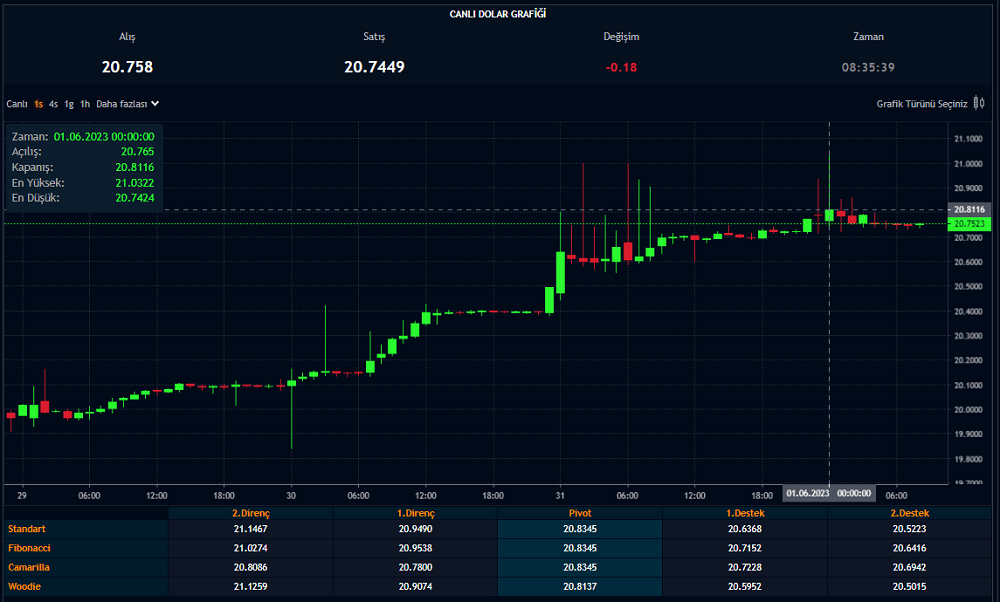1000x602 pixels.
Task: Click the 1.Destek column header
Action: click(744, 513)
